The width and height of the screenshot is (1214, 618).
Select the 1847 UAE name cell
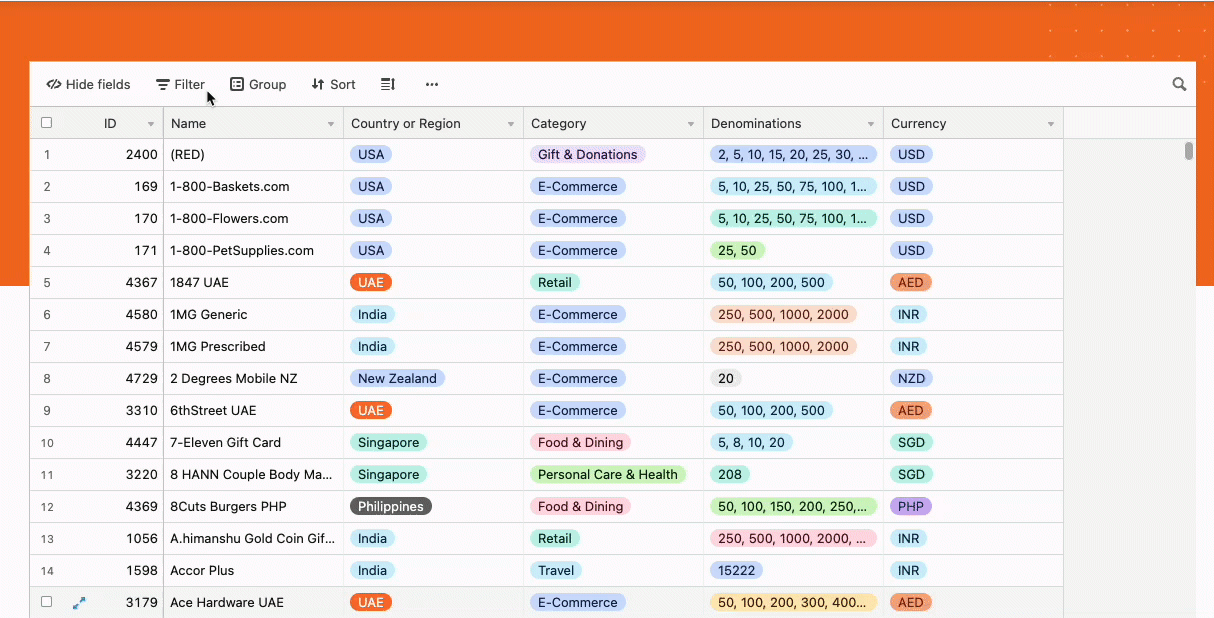253,283
